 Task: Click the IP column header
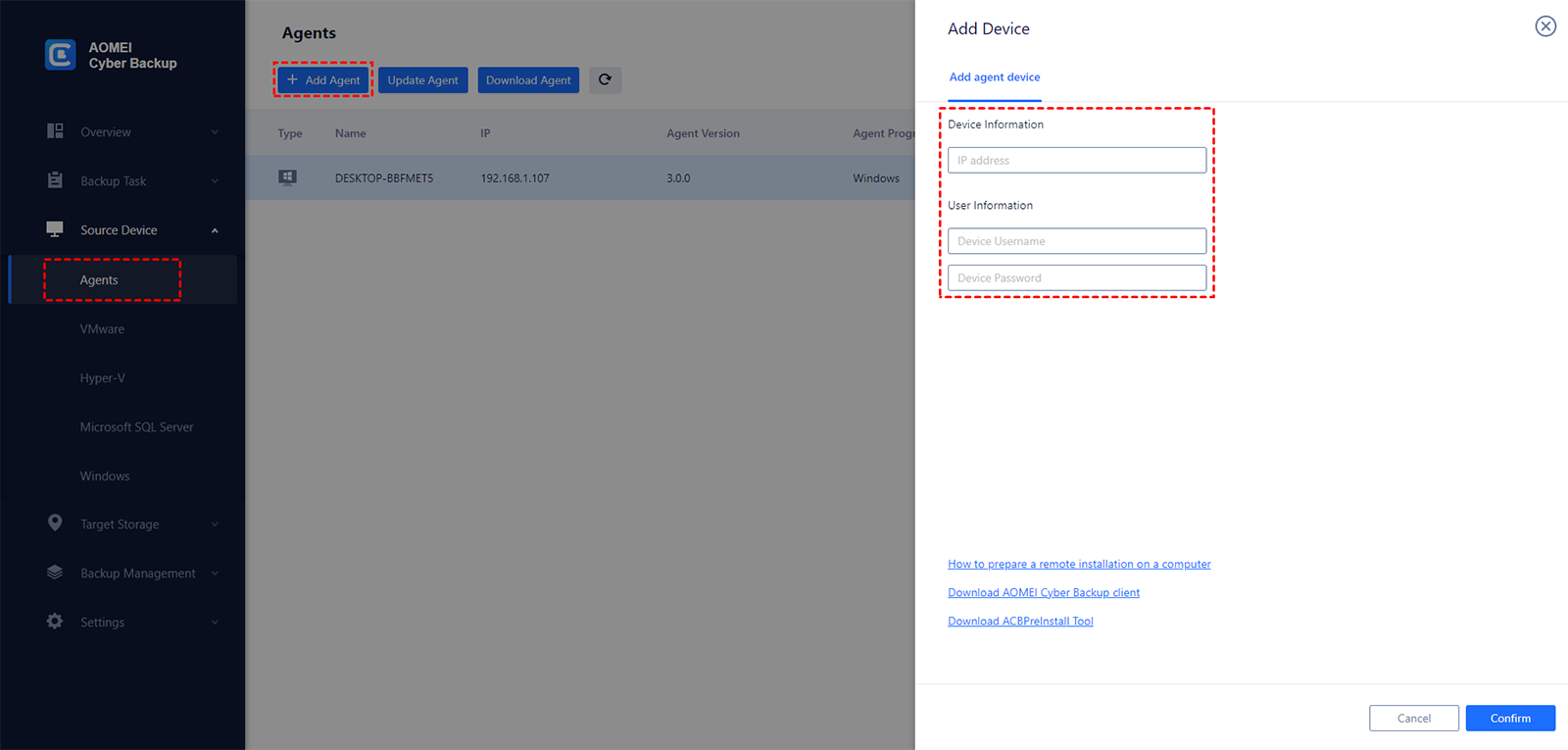[485, 133]
